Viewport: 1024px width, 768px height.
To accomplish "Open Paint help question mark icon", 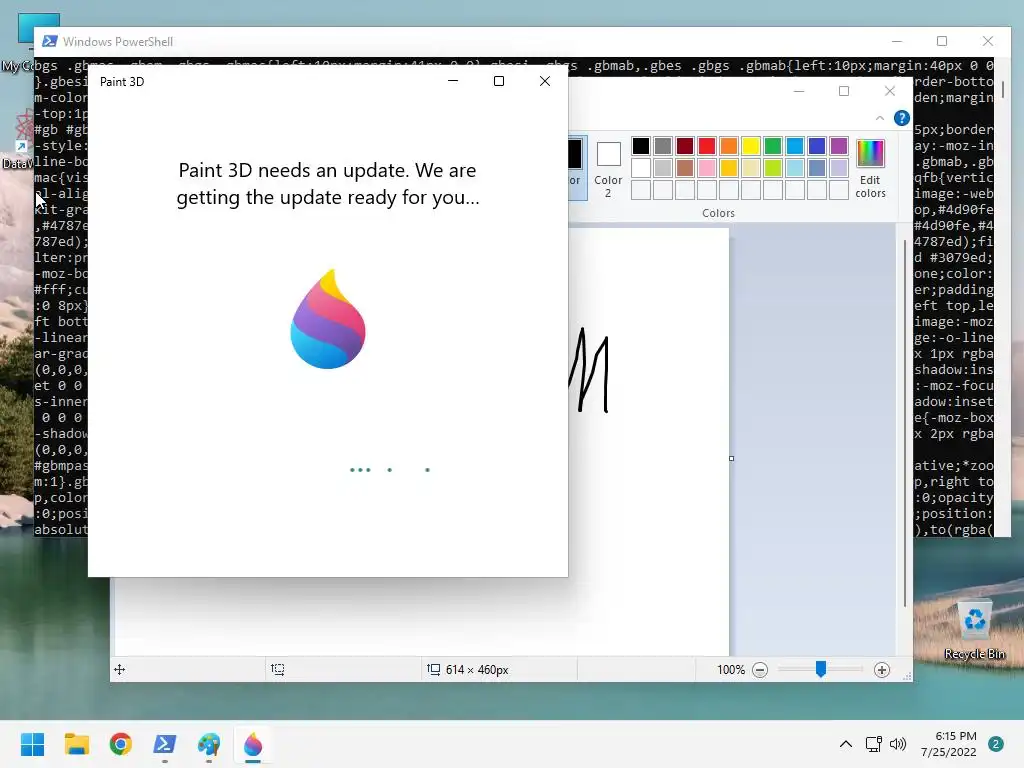I will pyautogui.click(x=901, y=118).
